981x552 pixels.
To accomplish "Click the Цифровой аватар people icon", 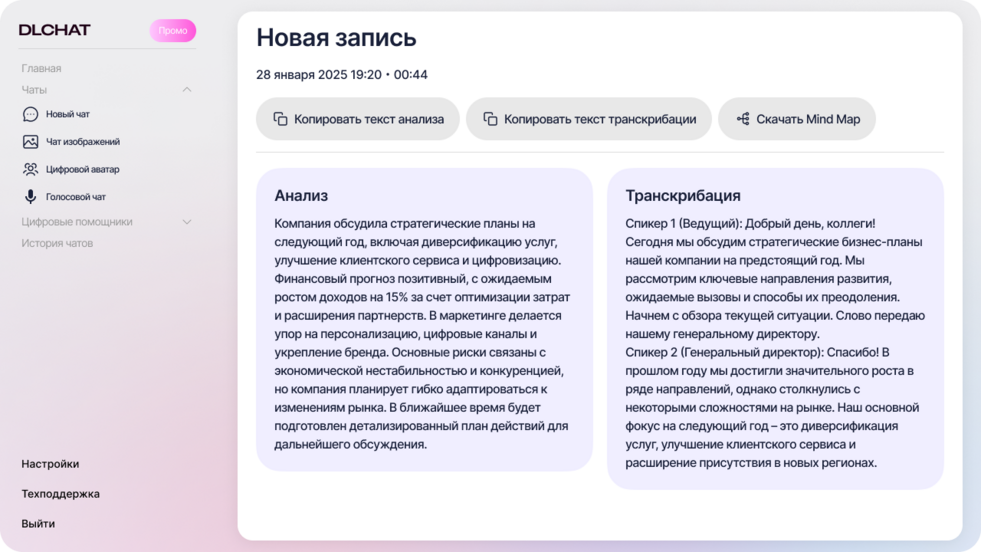I will (30, 170).
